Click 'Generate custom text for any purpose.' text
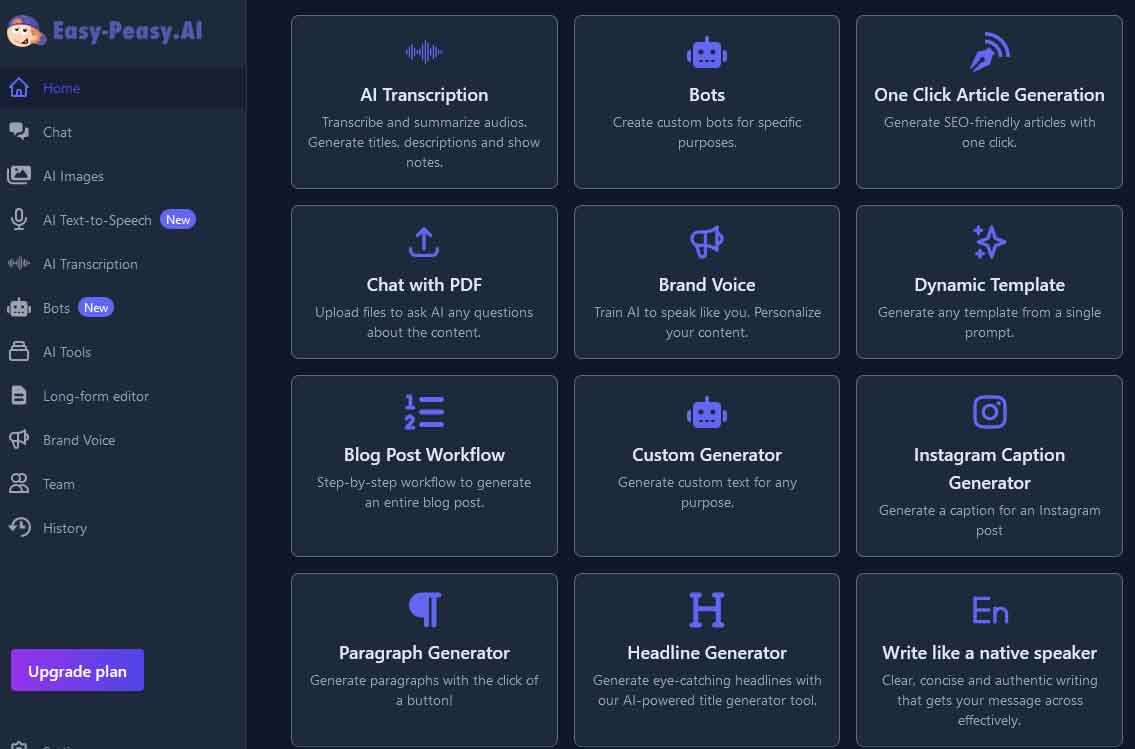The image size is (1135, 749). (706, 492)
